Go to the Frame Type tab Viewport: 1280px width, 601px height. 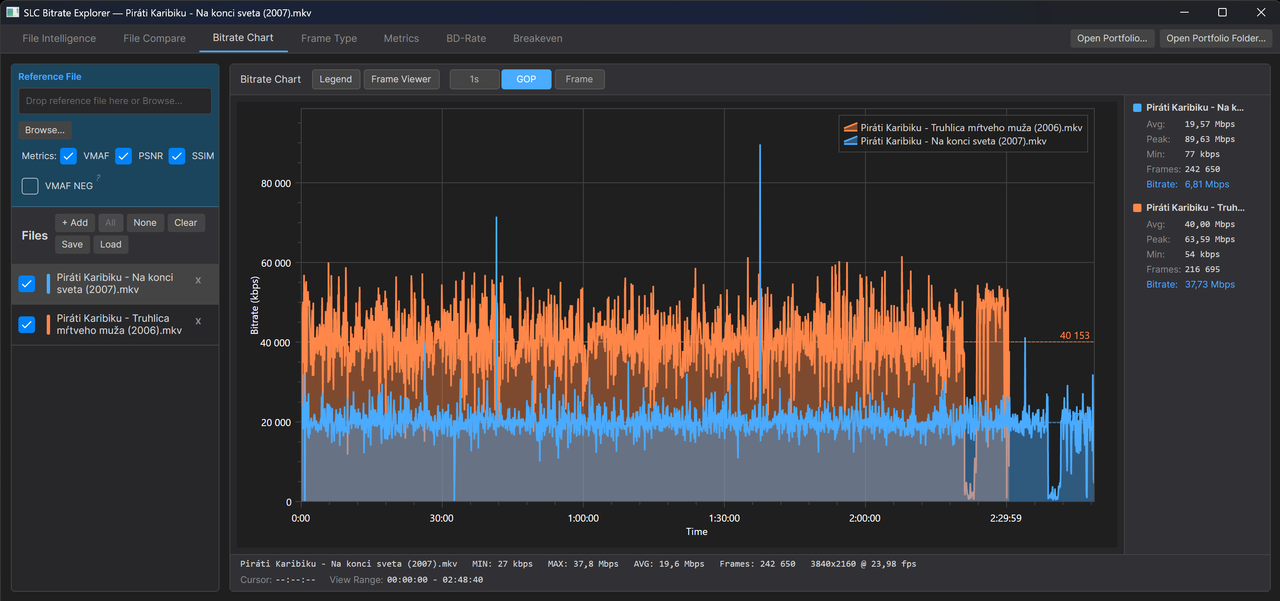(329, 38)
